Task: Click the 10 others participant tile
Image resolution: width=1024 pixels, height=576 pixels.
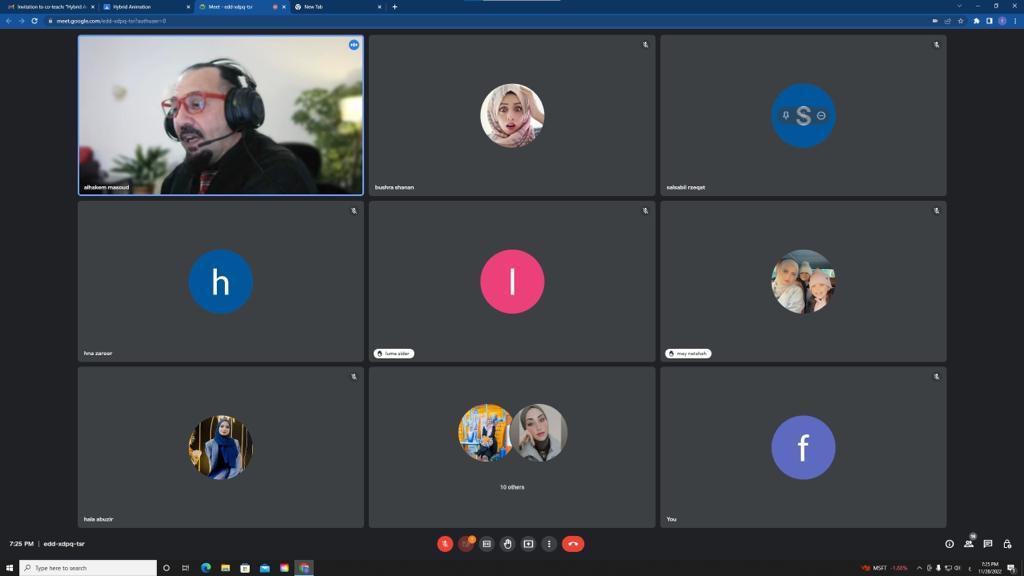Action: pos(512,447)
